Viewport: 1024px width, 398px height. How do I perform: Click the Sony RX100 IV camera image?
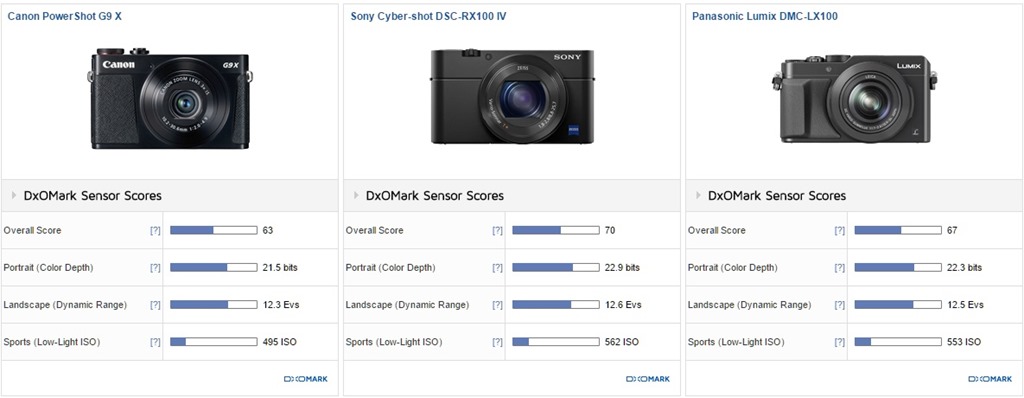[x=513, y=95]
